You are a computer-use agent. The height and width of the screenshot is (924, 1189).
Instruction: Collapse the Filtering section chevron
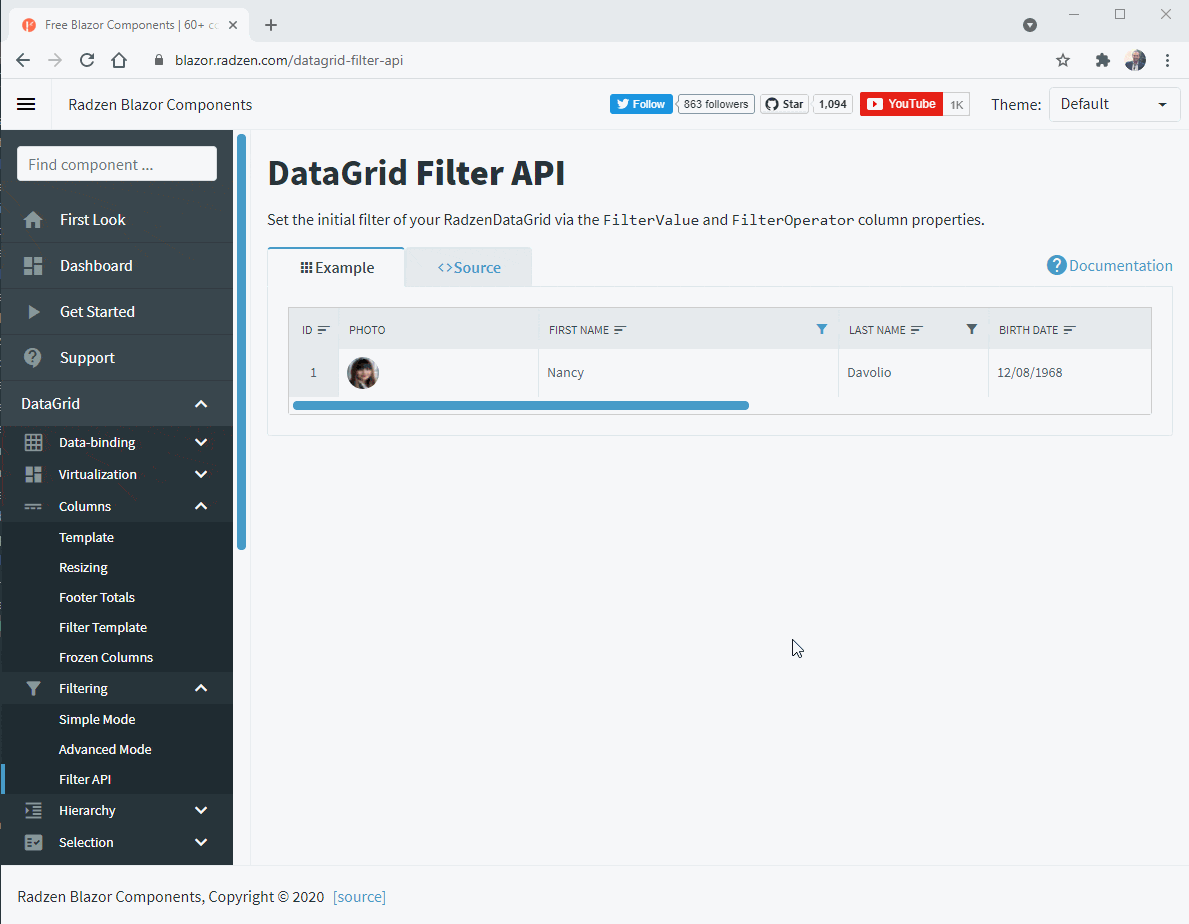[201, 688]
